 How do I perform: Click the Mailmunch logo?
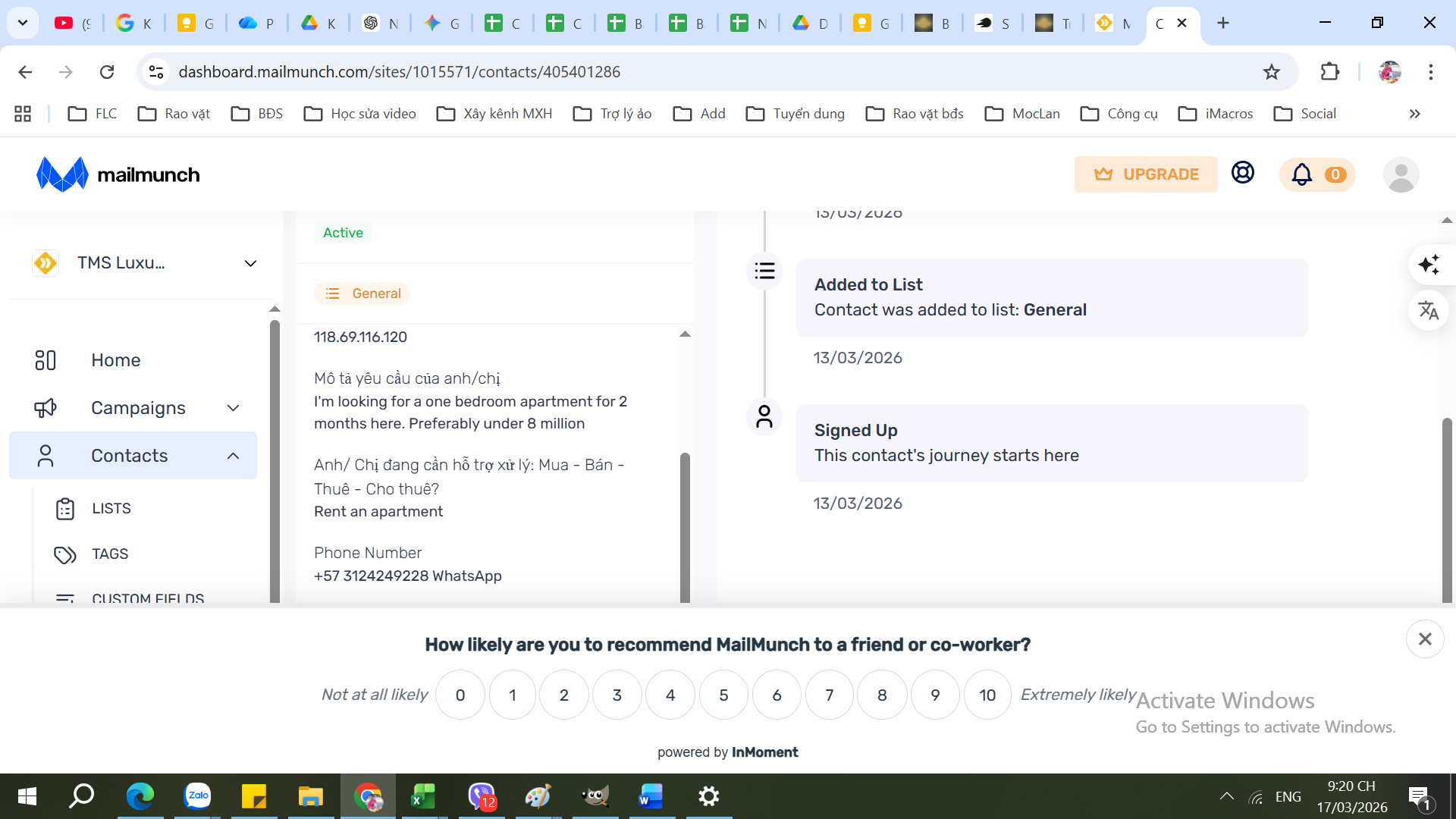[x=118, y=174]
